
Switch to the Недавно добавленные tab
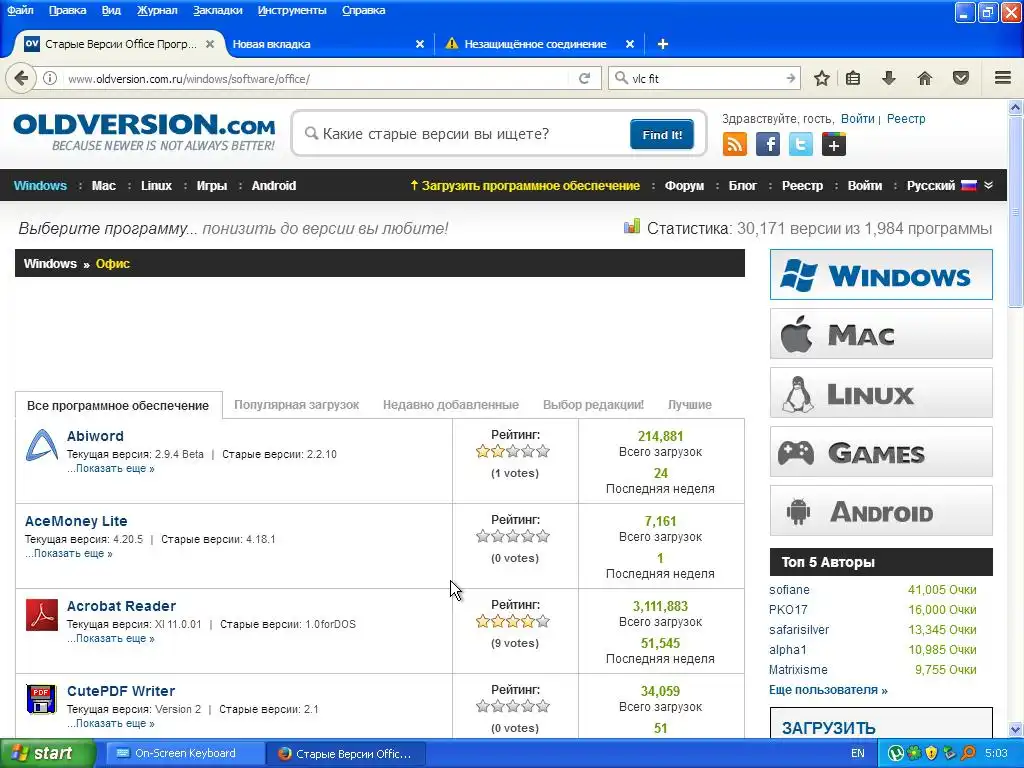[x=451, y=404]
